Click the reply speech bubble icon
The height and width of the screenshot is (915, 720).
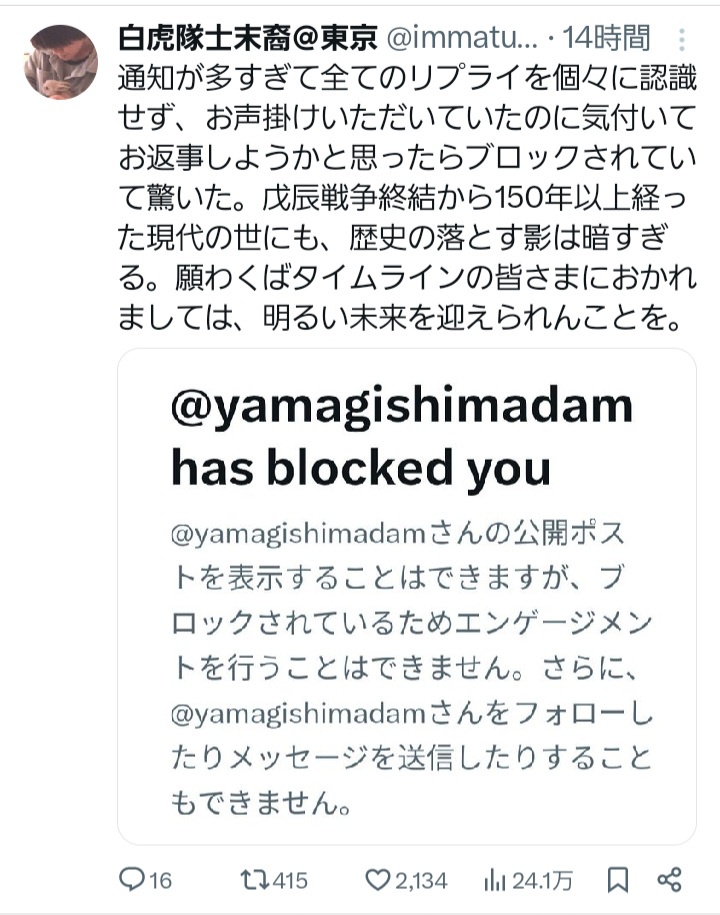point(131,879)
